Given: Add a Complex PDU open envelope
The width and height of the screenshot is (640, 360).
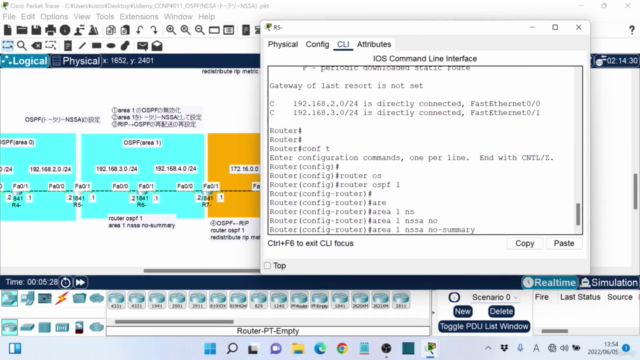Looking at the screenshot, I should (157, 46).
